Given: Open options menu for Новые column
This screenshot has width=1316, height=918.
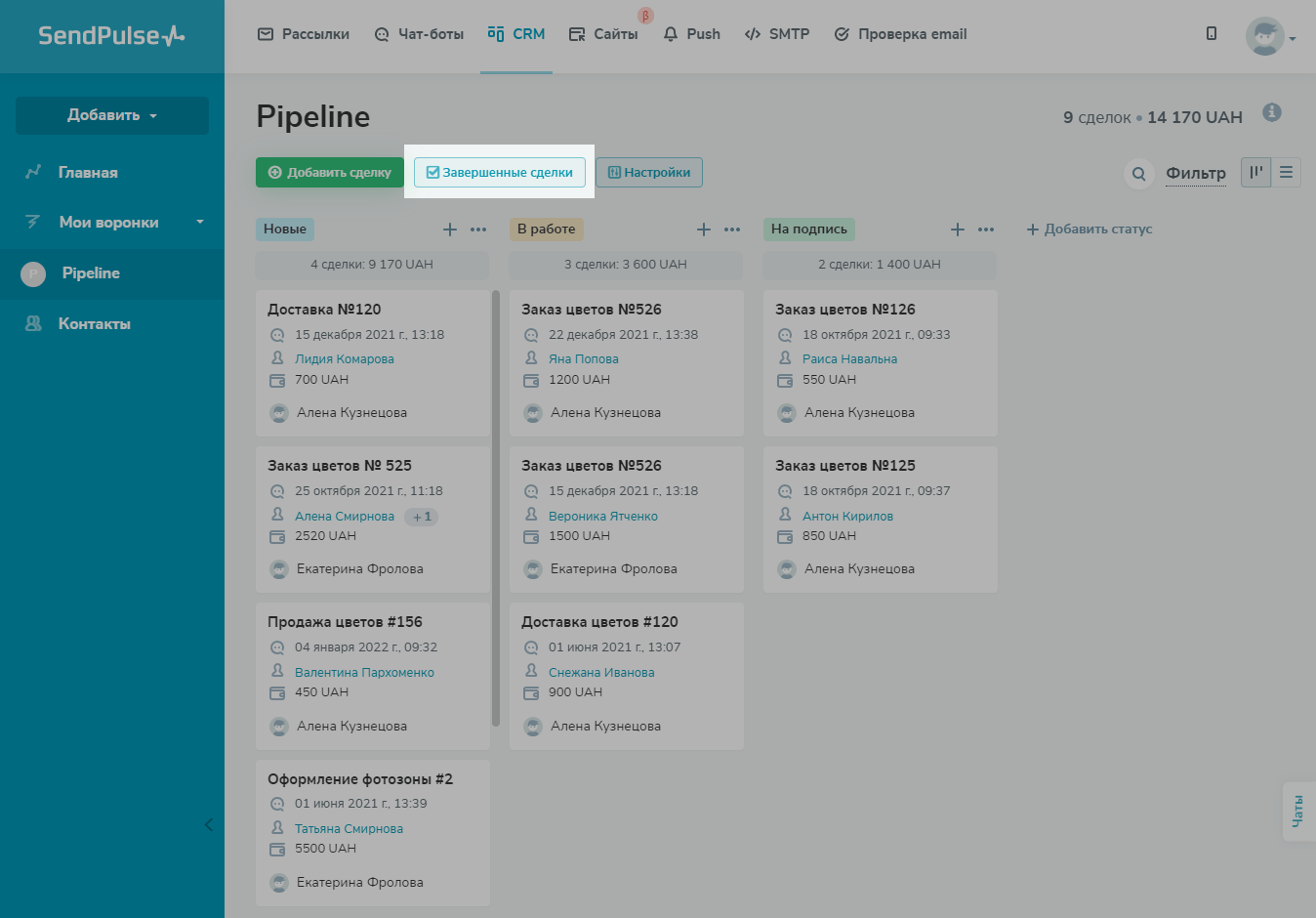Looking at the screenshot, I should pyautogui.click(x=478, y=229).
